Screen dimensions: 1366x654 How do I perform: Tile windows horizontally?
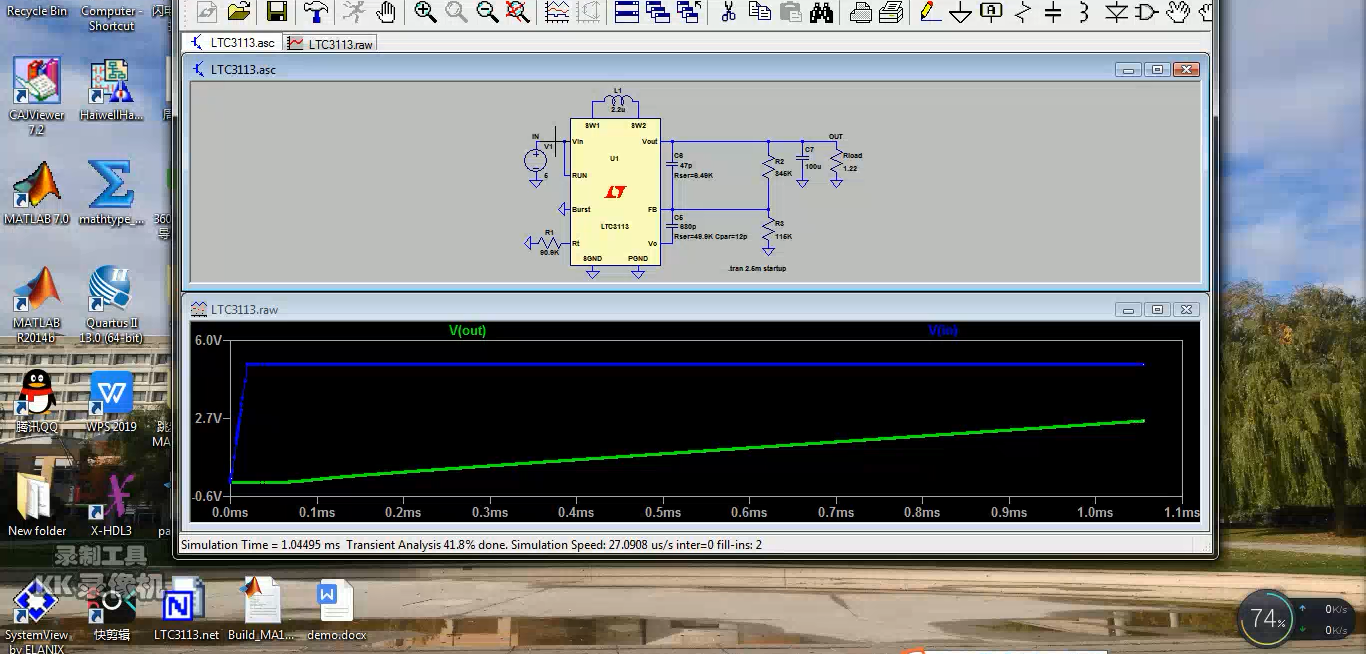[x=627, y=12]
